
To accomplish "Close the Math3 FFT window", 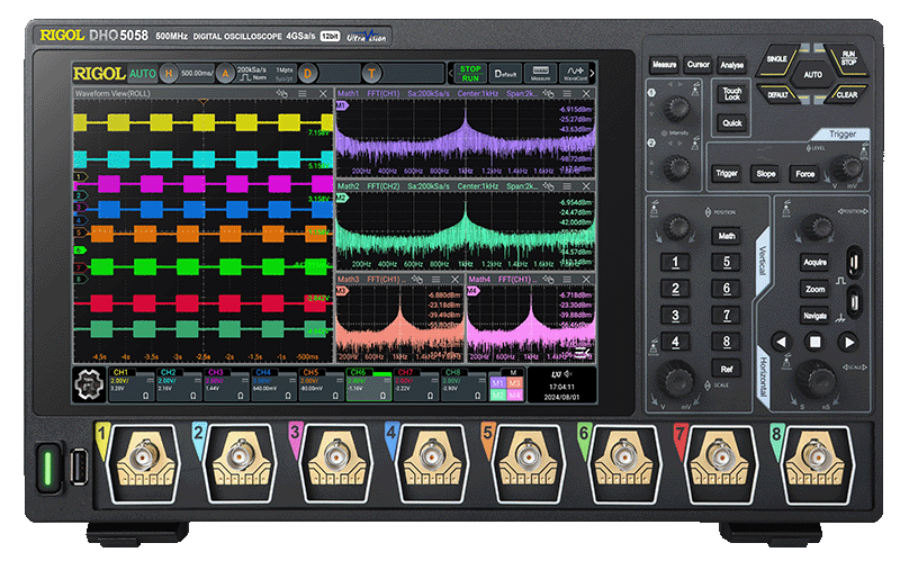I will point(455,279).
